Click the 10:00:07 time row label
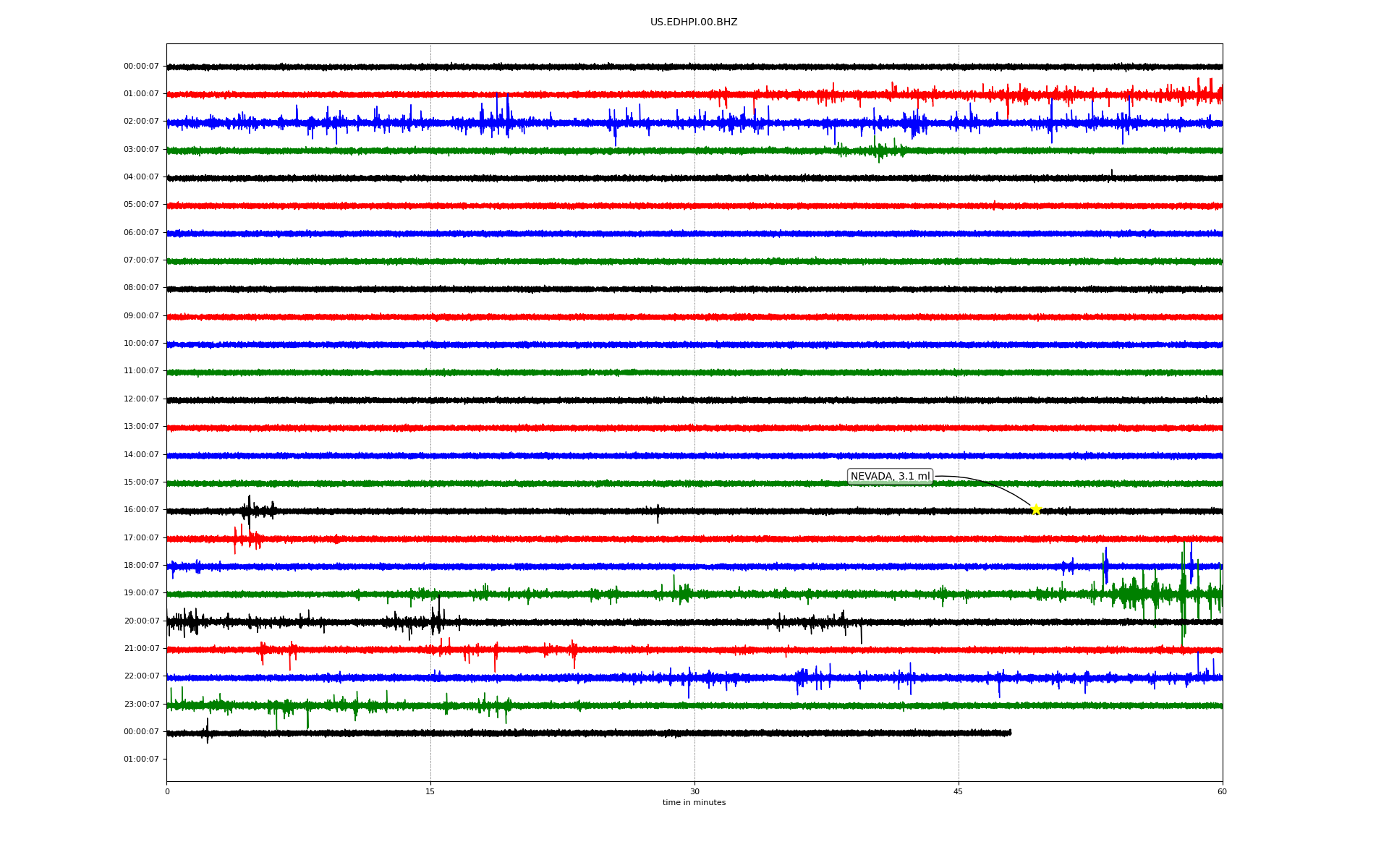The width and height of the screenshot is (1389, 868). [x=141, y=344]
